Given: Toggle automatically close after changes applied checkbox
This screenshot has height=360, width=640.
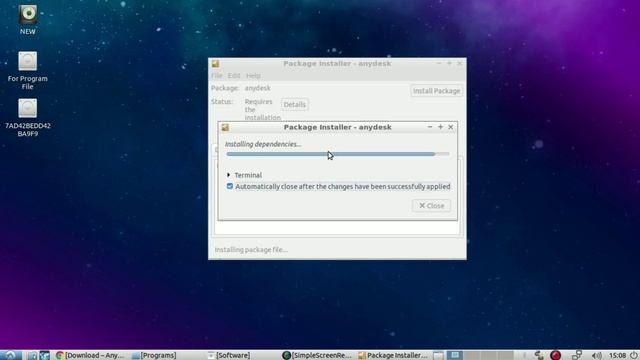Looking at the screenshot, I should tap(230, 186).
